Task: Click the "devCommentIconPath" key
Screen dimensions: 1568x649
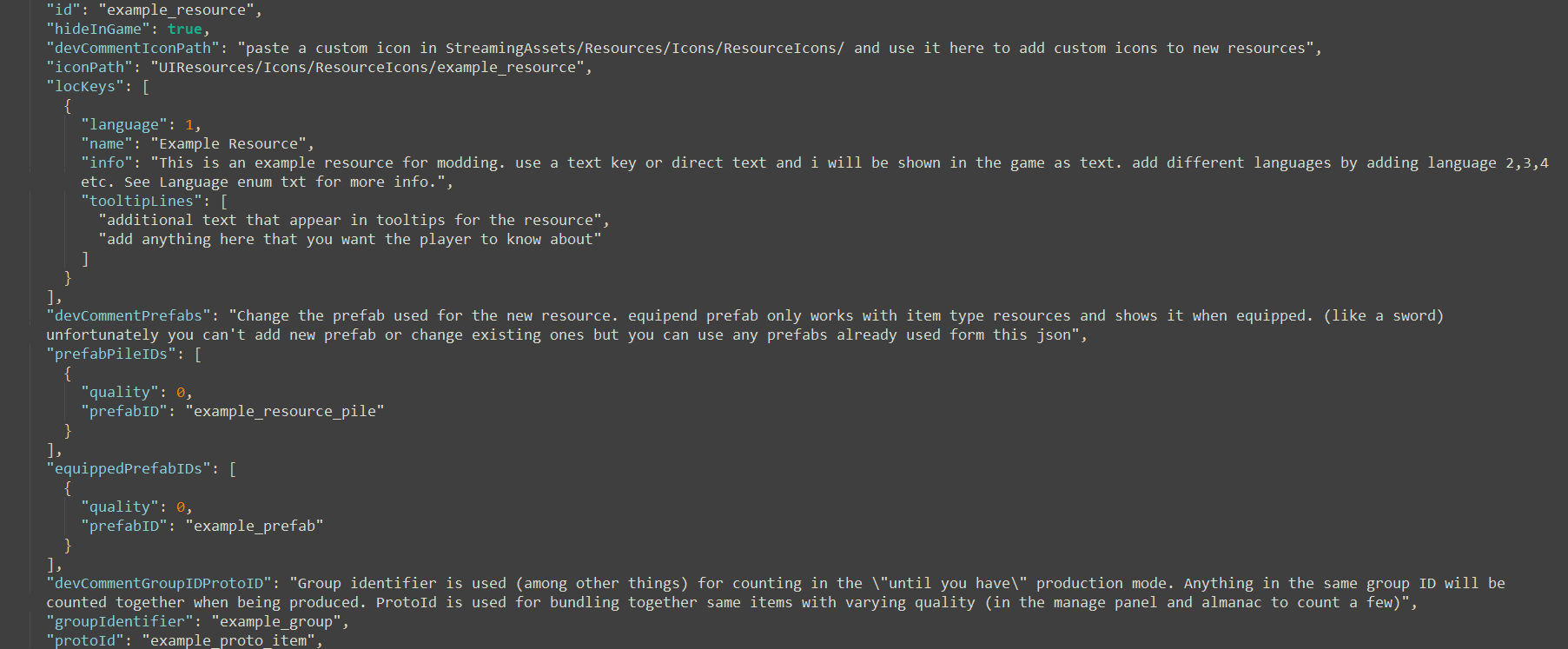Action: (133, 49)
